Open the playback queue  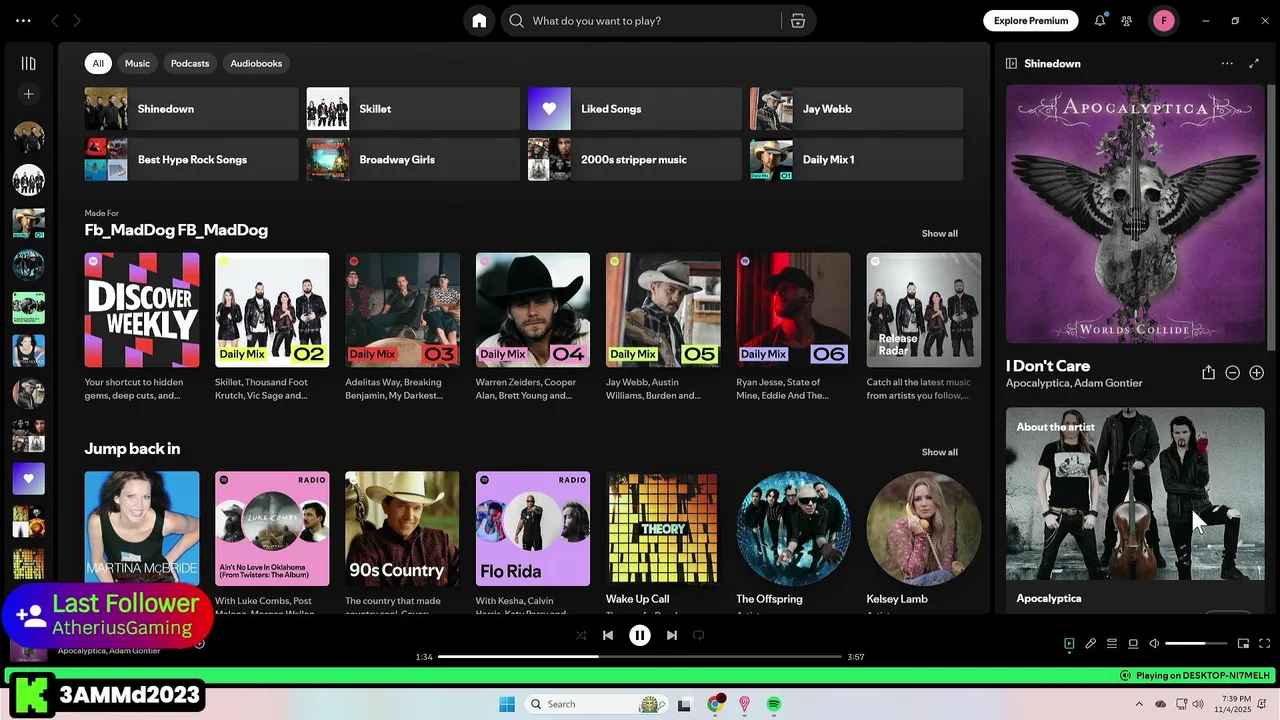click(x=1112, y=644)
